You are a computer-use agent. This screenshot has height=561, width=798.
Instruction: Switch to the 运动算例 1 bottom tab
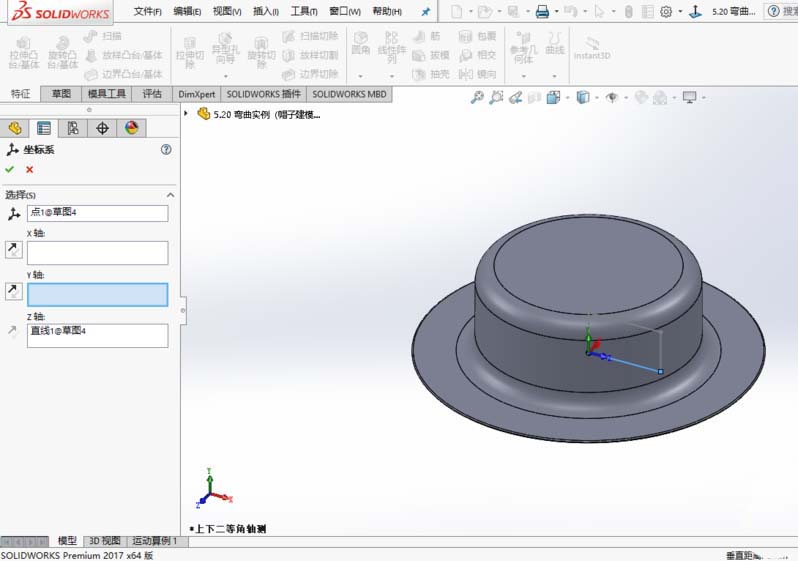coord(155,541)
